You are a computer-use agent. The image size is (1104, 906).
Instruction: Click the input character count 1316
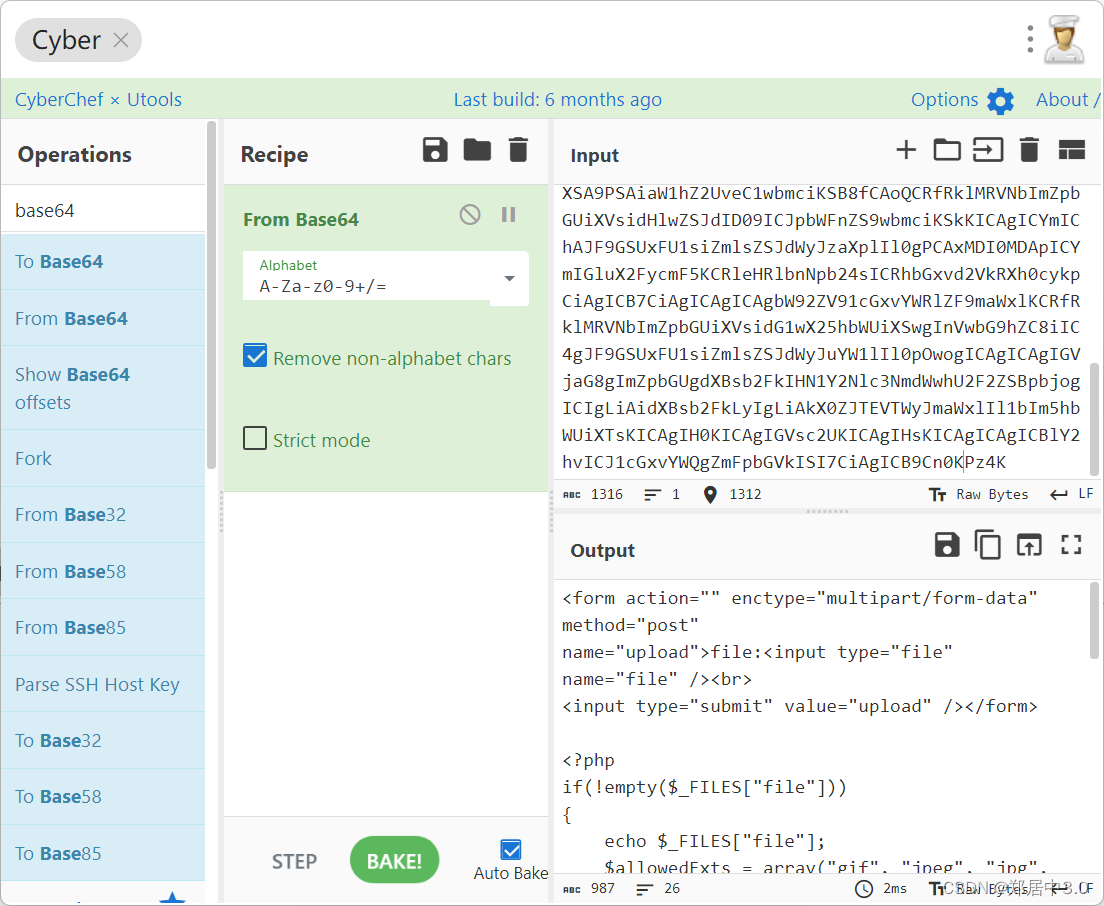594,494
